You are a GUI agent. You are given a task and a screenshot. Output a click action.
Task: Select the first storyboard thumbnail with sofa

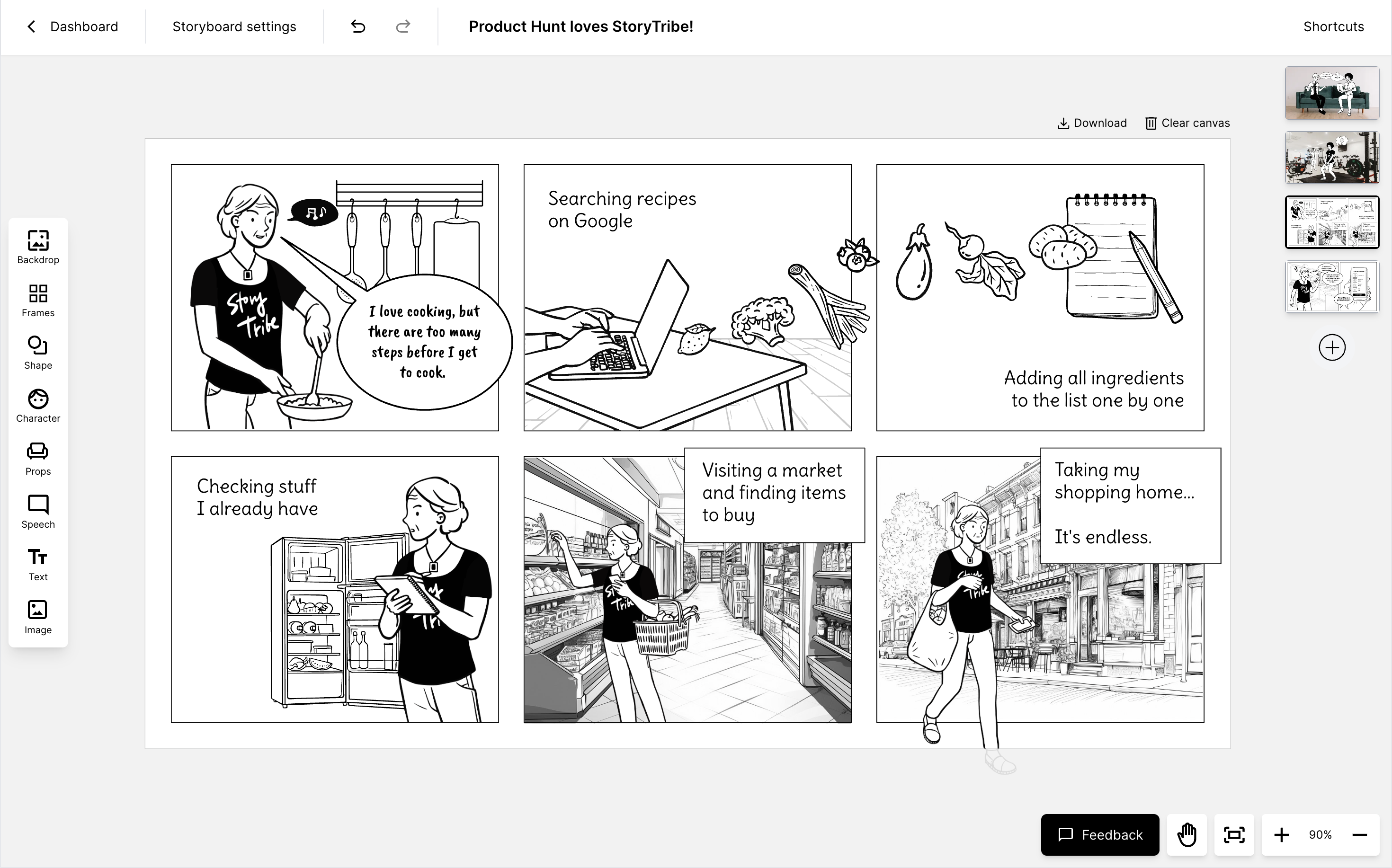pyautogui.click(x=1332, y=93)
